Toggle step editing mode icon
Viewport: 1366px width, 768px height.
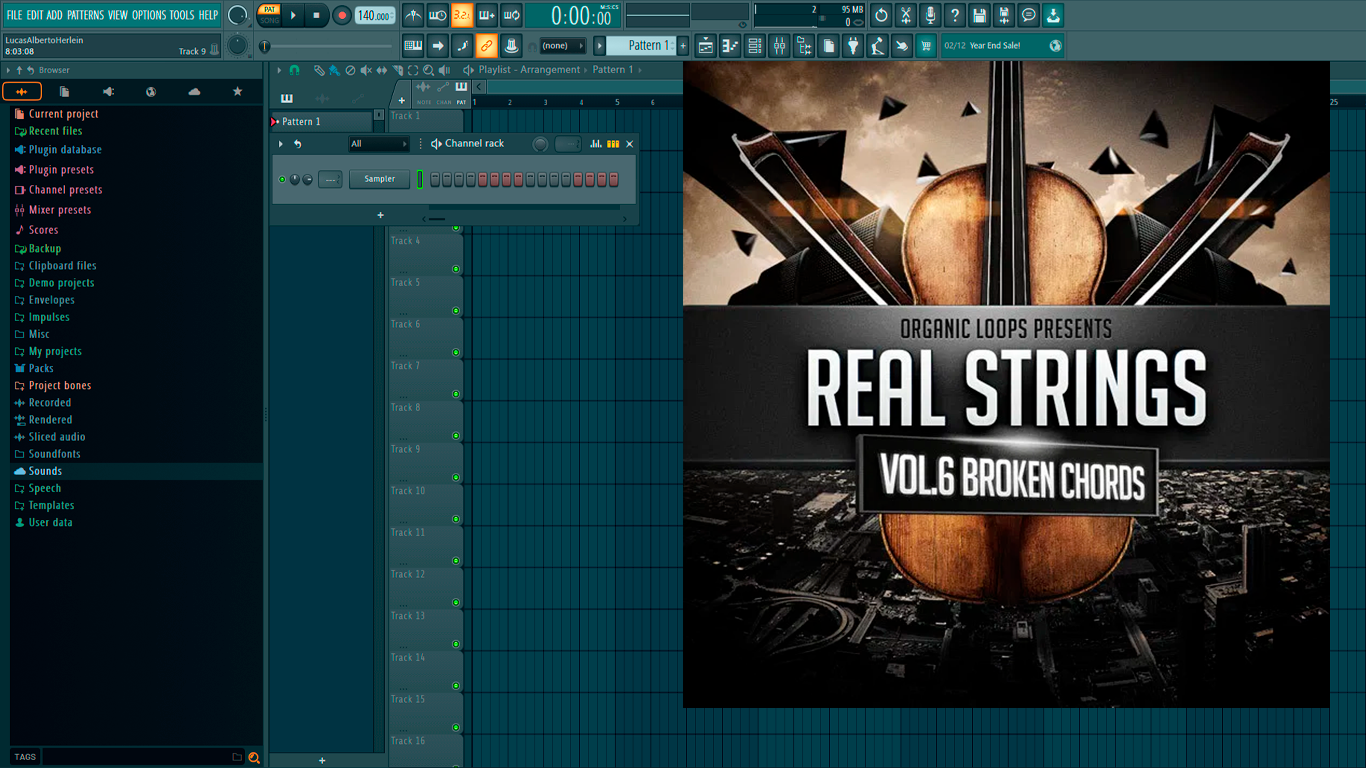pyautogui.click(x=462, y=45)
